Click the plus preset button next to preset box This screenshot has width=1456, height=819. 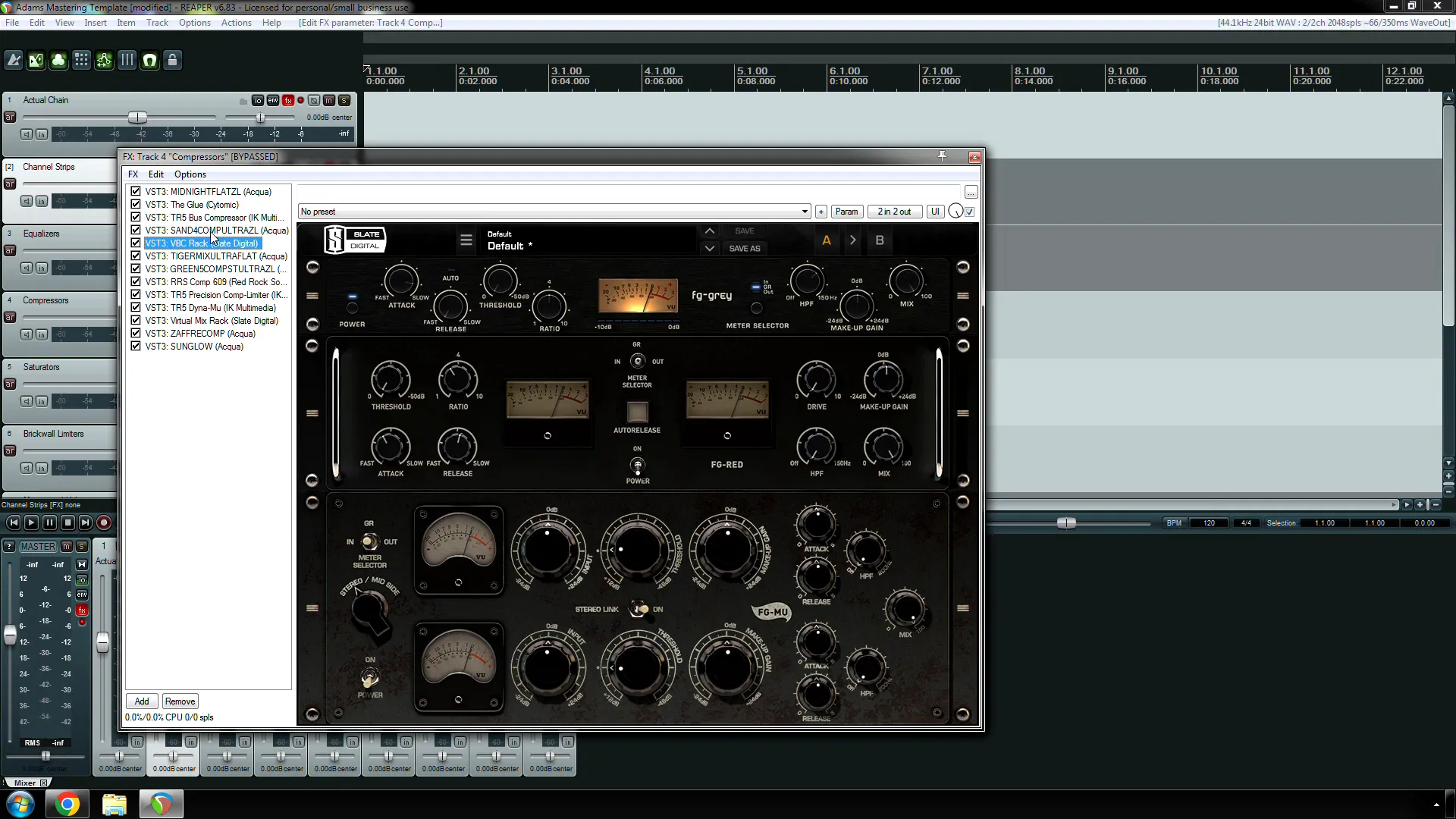821,212
